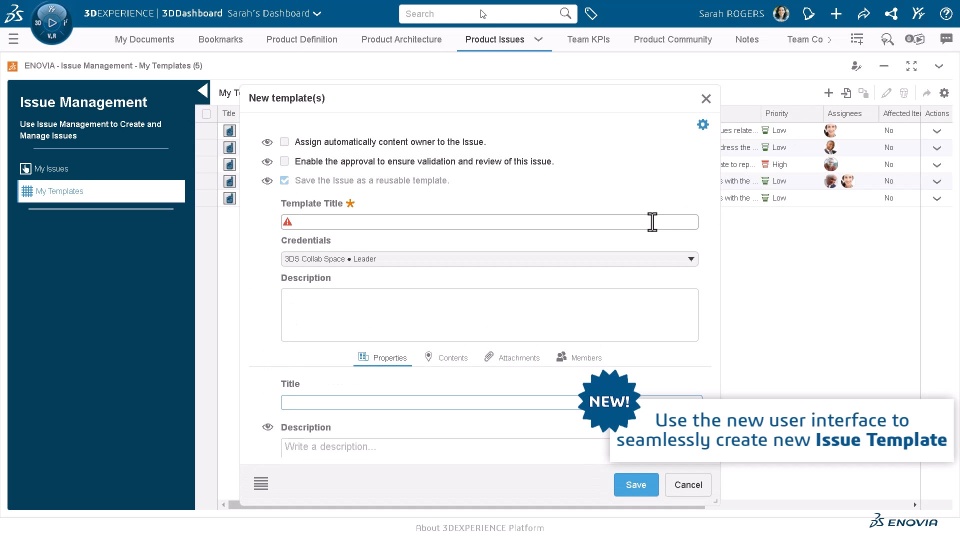Screen dimensions: 960x540
Task: Open widget menu chevron in title bar
Action: [939, 66]
